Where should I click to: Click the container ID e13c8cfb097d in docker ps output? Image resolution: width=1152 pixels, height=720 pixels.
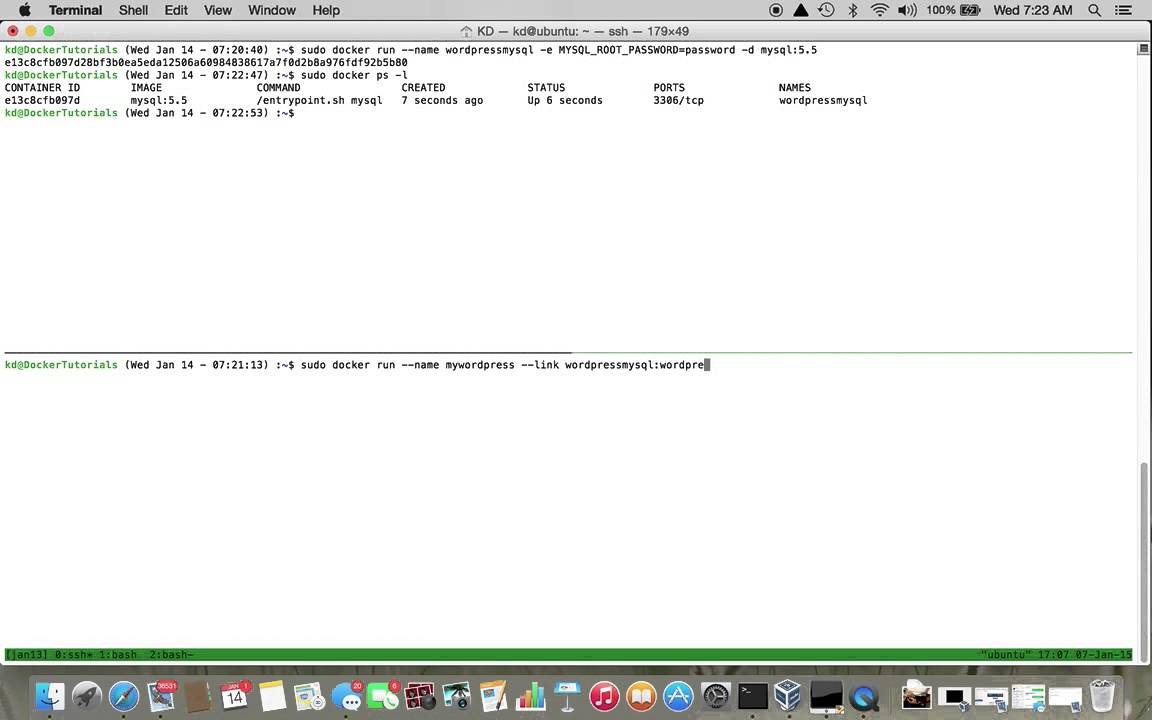(x=42, y=101)
